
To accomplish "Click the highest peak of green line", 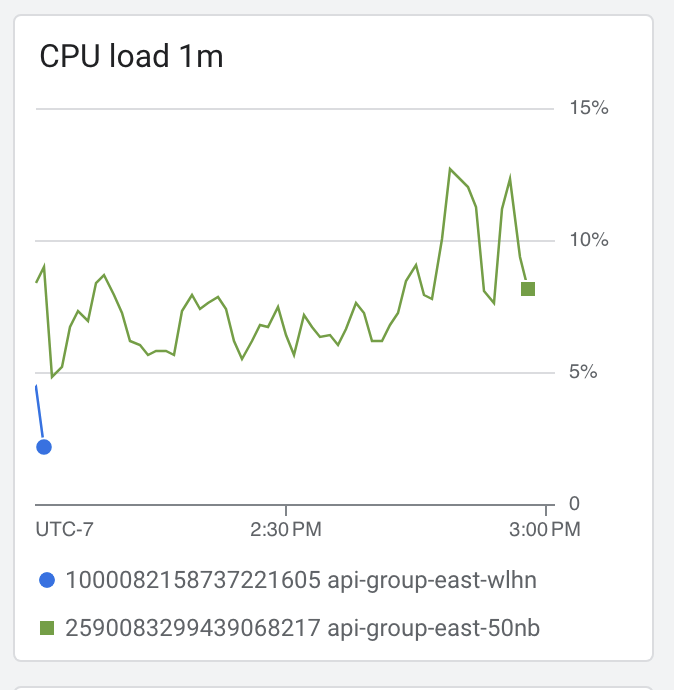I will (450, 169).
